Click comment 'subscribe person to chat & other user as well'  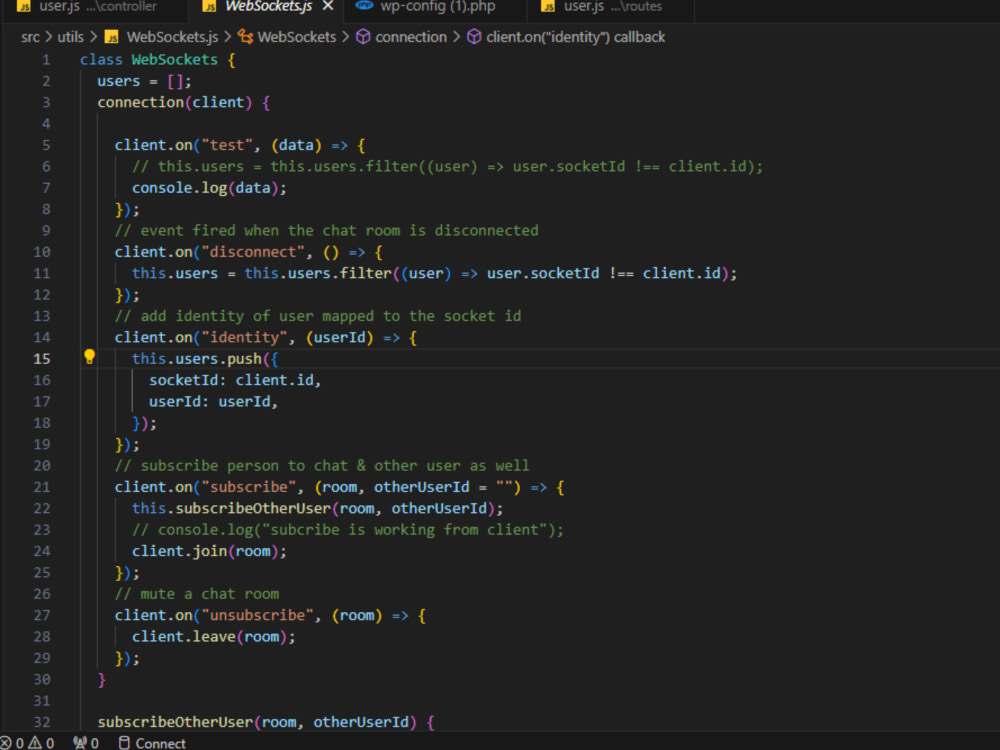[x=322, y=466]
